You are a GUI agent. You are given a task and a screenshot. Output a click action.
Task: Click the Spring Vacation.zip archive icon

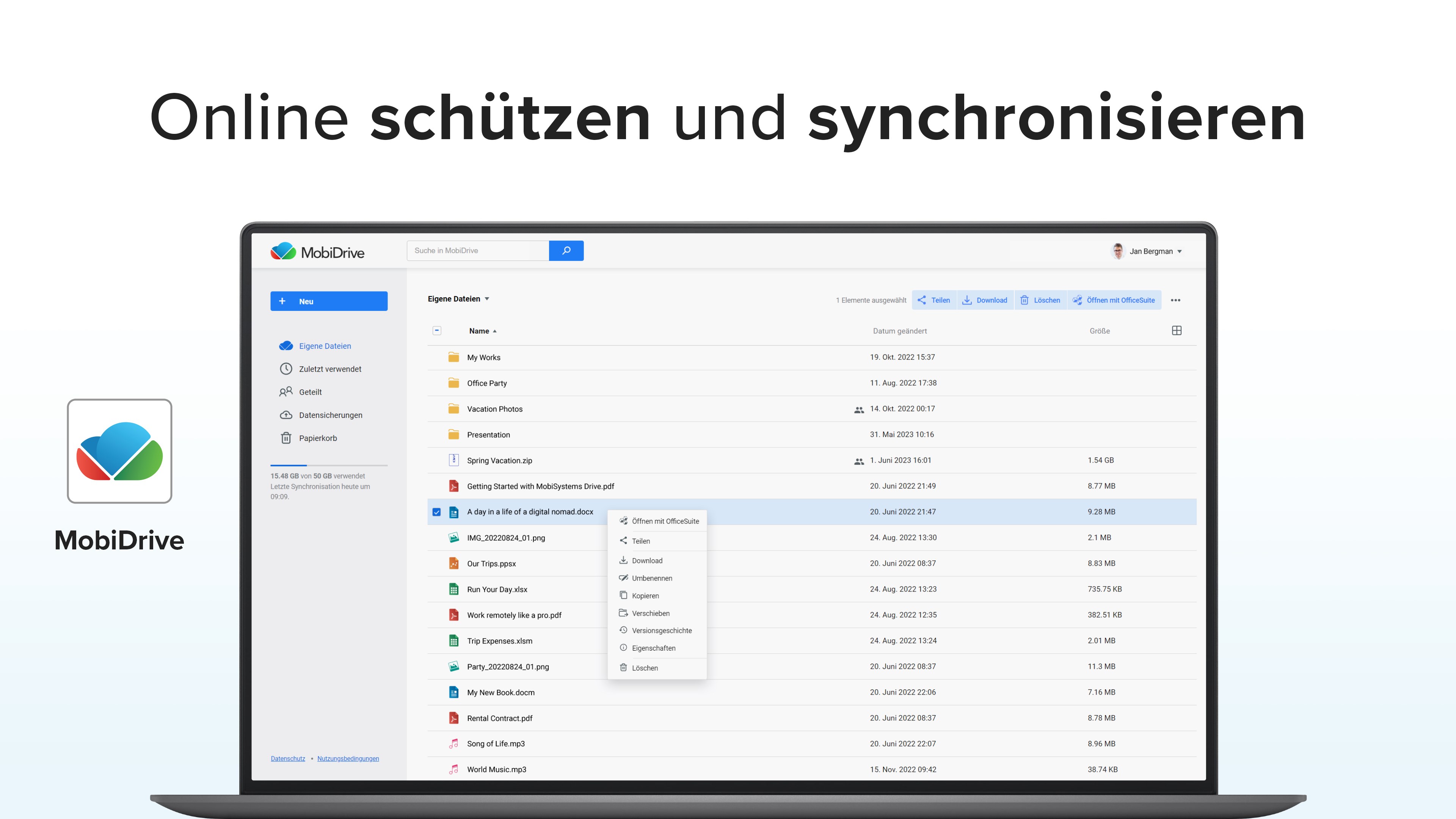[453, 460]
